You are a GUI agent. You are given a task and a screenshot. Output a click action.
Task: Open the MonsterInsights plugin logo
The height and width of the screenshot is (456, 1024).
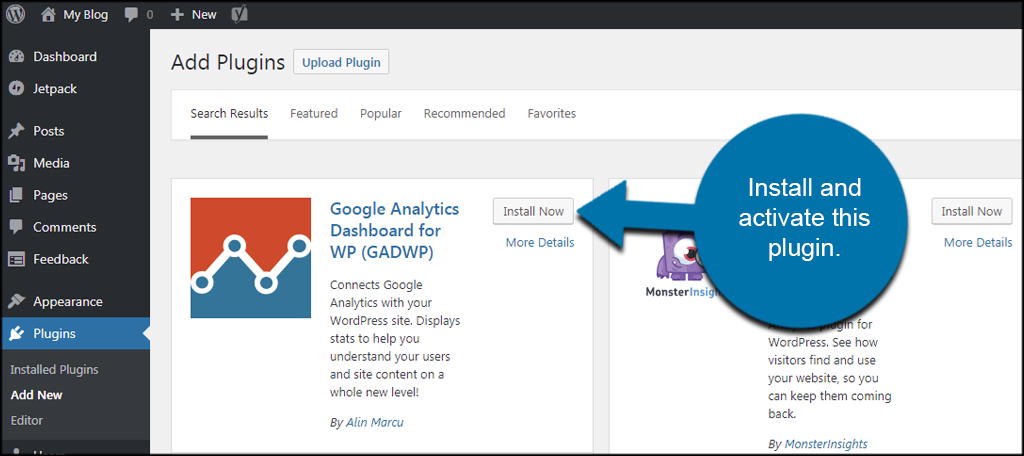tap(682, 265)
